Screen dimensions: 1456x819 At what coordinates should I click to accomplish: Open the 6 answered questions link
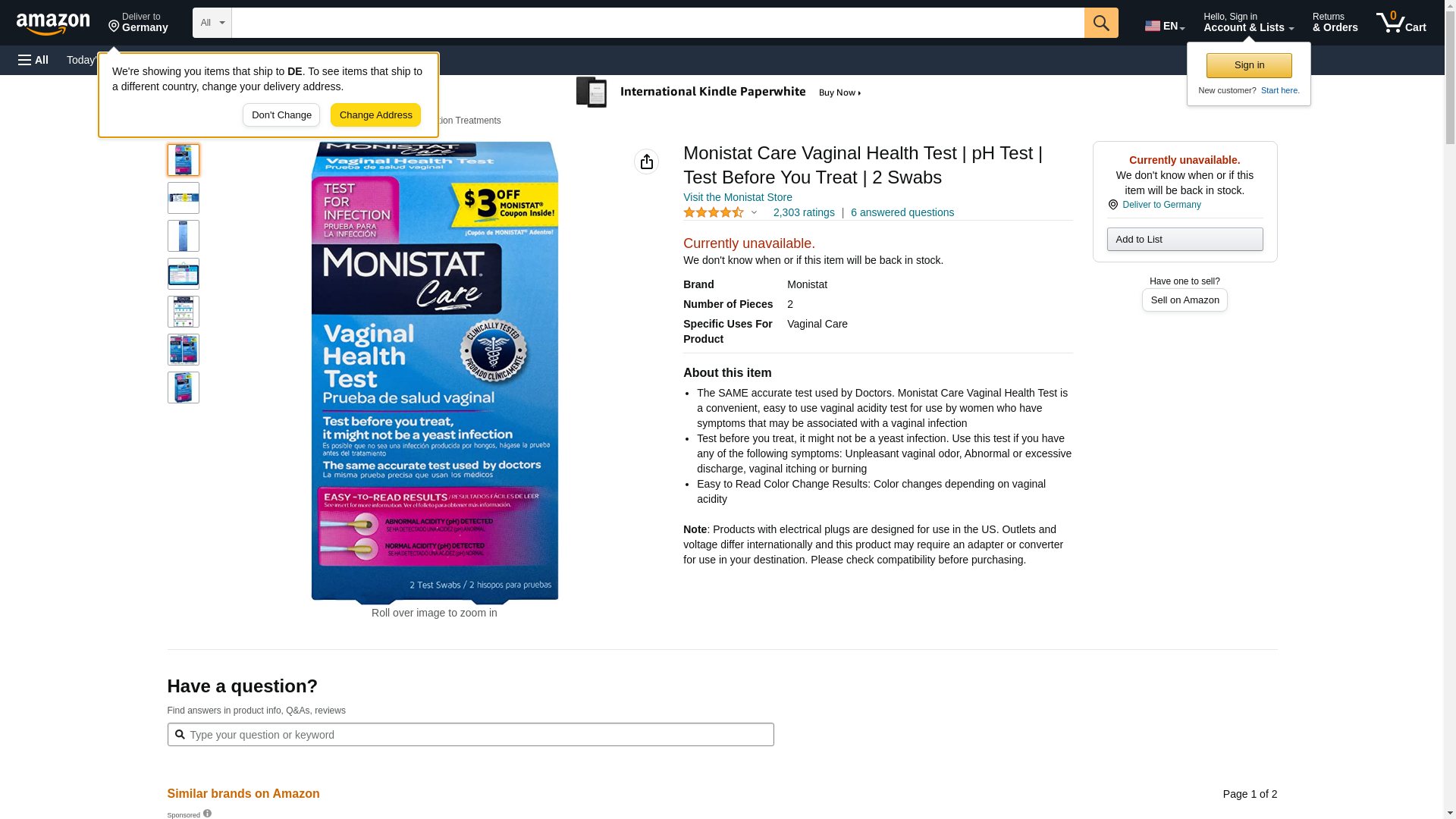[902, 212]
